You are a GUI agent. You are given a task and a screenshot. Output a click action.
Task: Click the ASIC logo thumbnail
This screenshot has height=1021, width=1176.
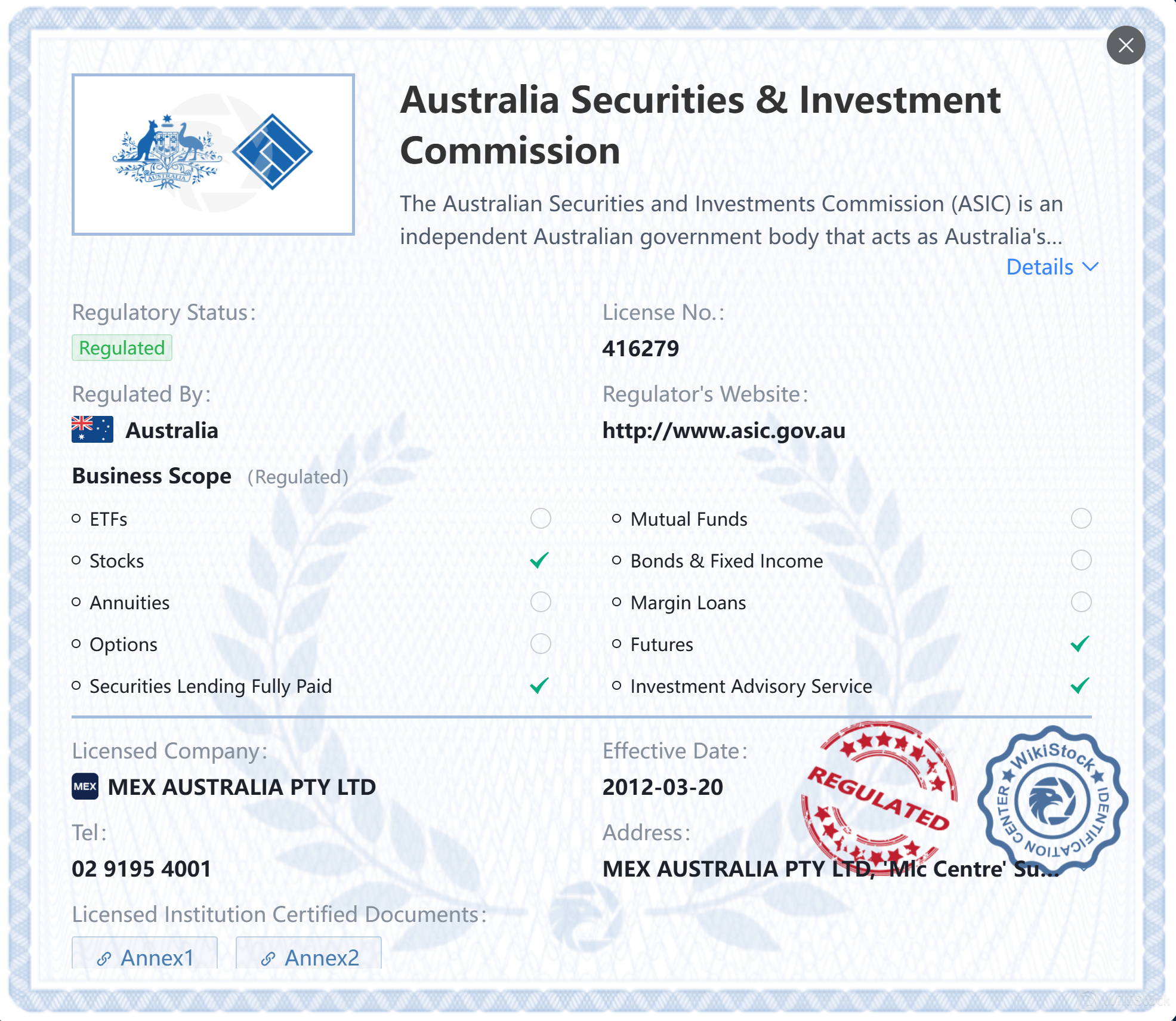213,155
